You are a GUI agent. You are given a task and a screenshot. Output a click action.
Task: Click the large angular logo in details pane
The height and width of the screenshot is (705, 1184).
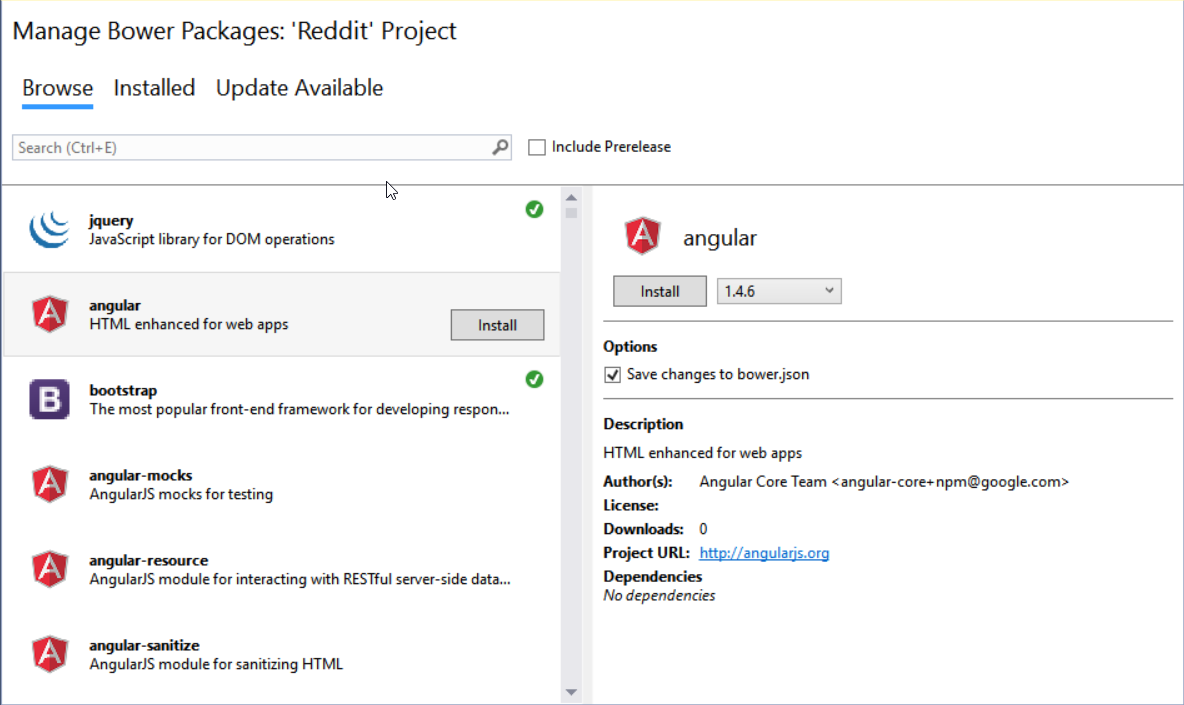(x=643, y=236)
